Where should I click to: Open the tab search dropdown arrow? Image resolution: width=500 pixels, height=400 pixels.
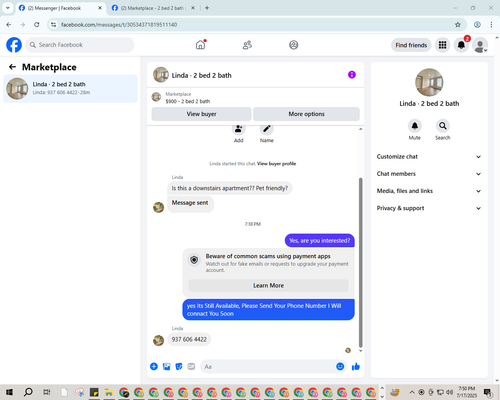coord(8,8)
